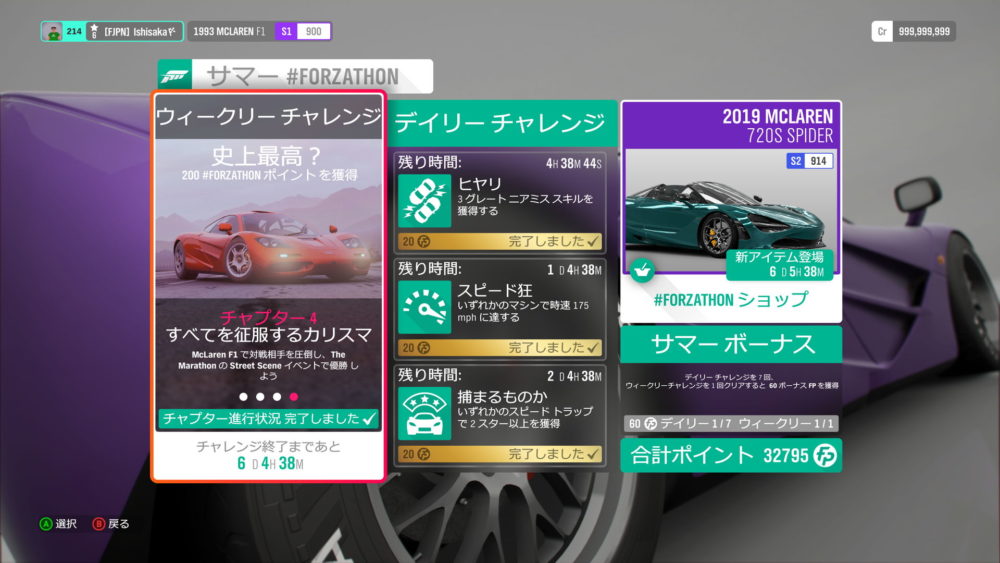Select the fourth pink chapter dot

294,397
